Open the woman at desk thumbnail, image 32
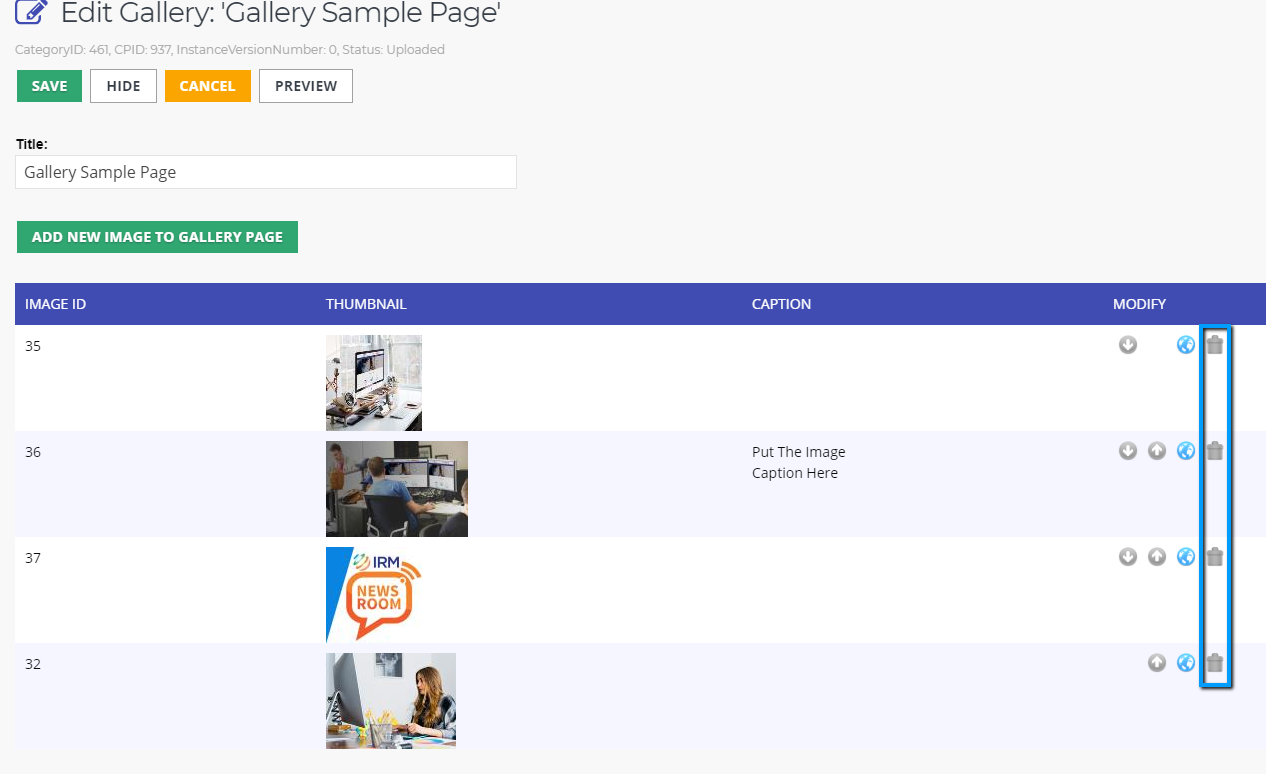Image resolution: width=1266 pixels, height=774 pixels. coord(391,701)
